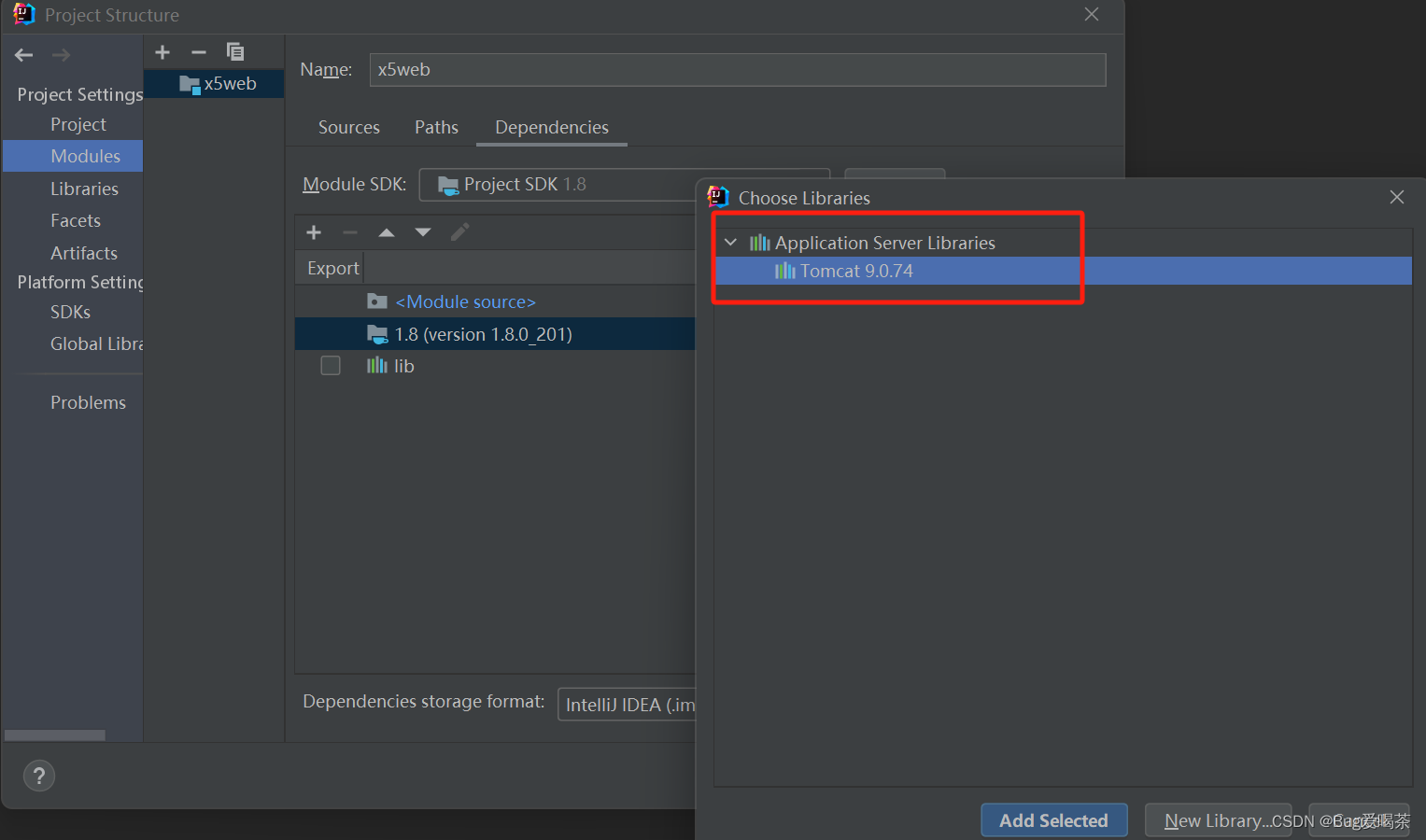The image size is (1426, 840).
Task: Select the Tomcat 9.0.74 library
Action: coord(1063,271)
